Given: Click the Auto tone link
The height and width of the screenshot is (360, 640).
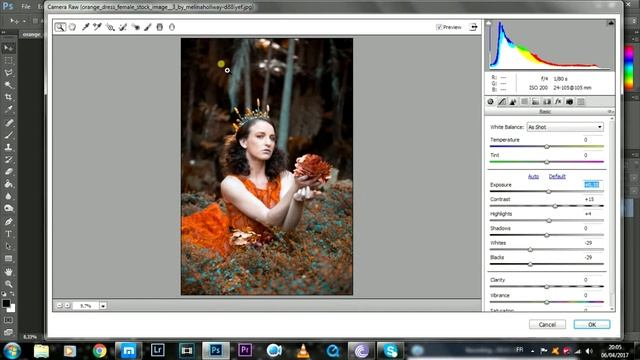Looking at the screenshot, I should tap(533, 176).
